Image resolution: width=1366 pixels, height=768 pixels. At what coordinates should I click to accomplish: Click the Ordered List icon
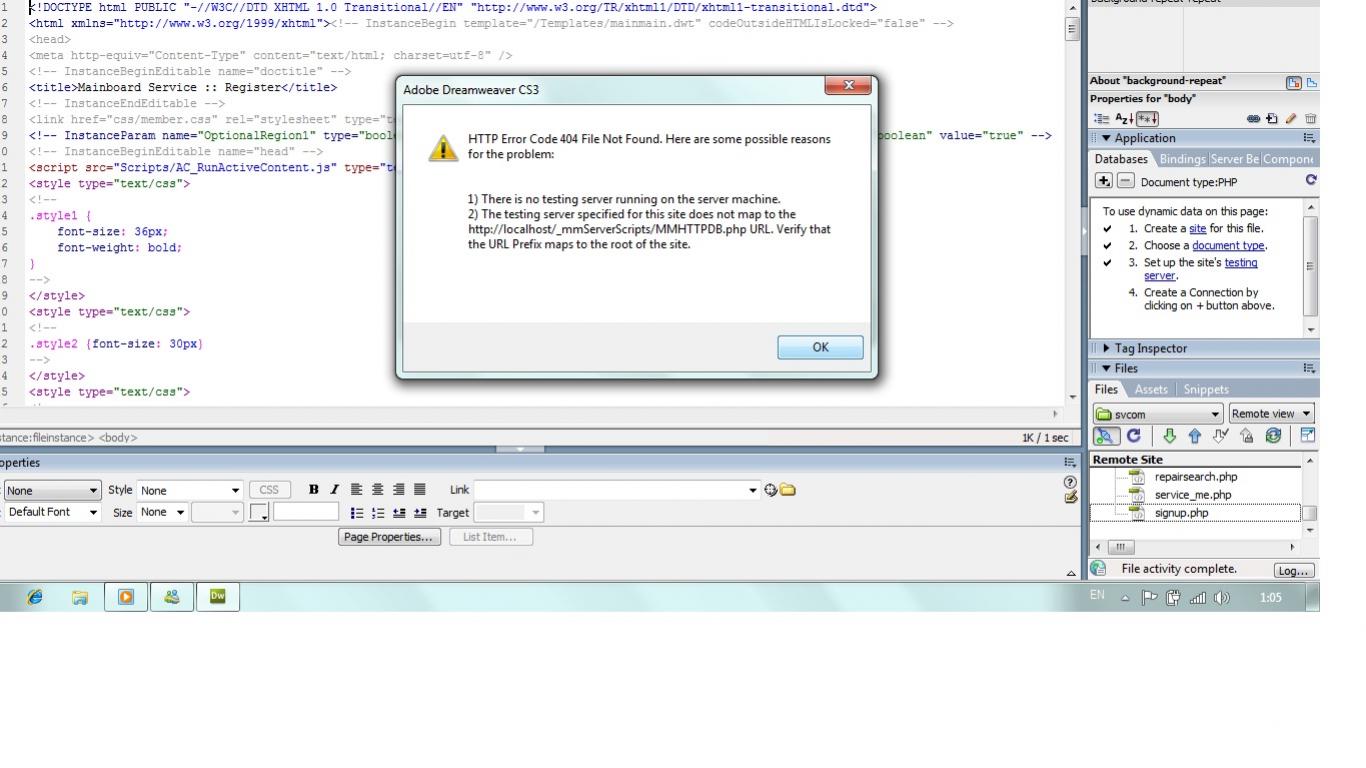coord(377,512)
